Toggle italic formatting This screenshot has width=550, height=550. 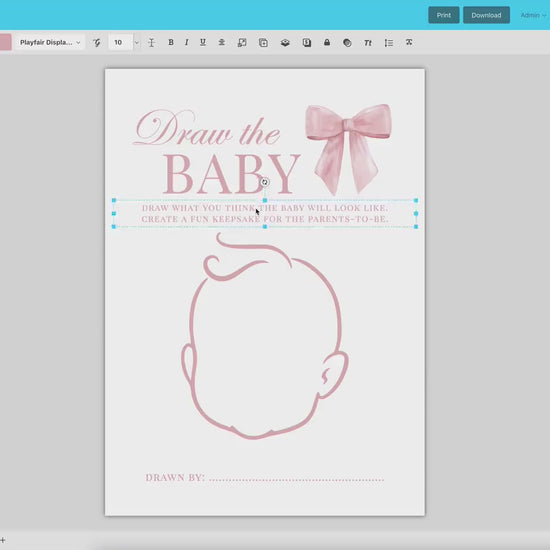(x=187, y=42)
